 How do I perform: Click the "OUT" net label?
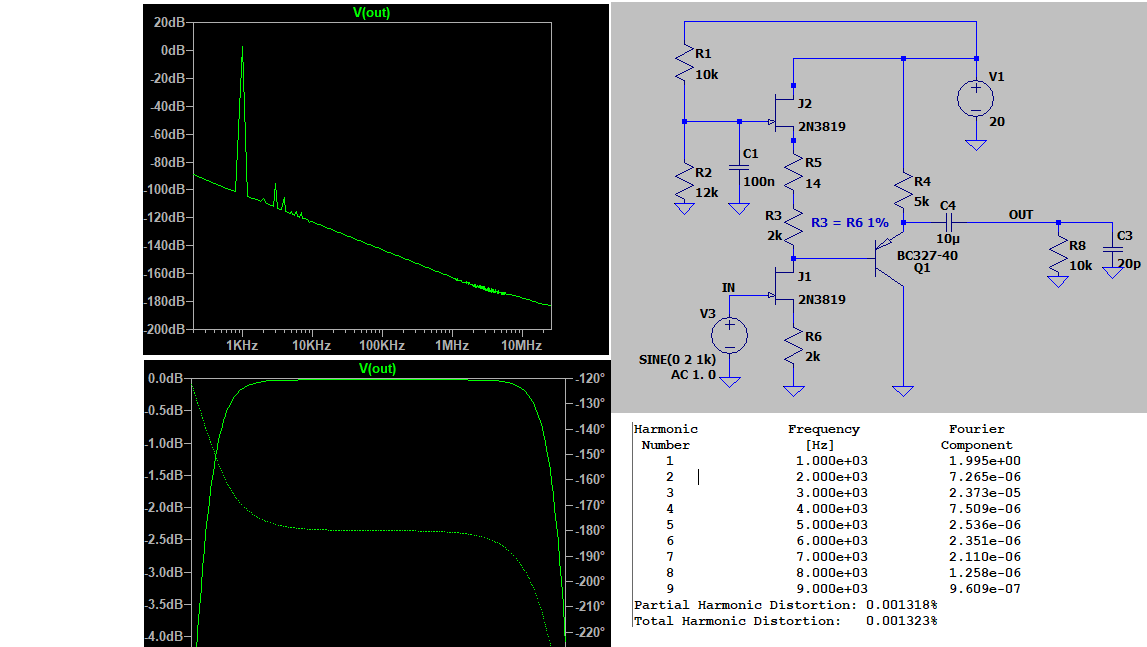pos(1020,214)
